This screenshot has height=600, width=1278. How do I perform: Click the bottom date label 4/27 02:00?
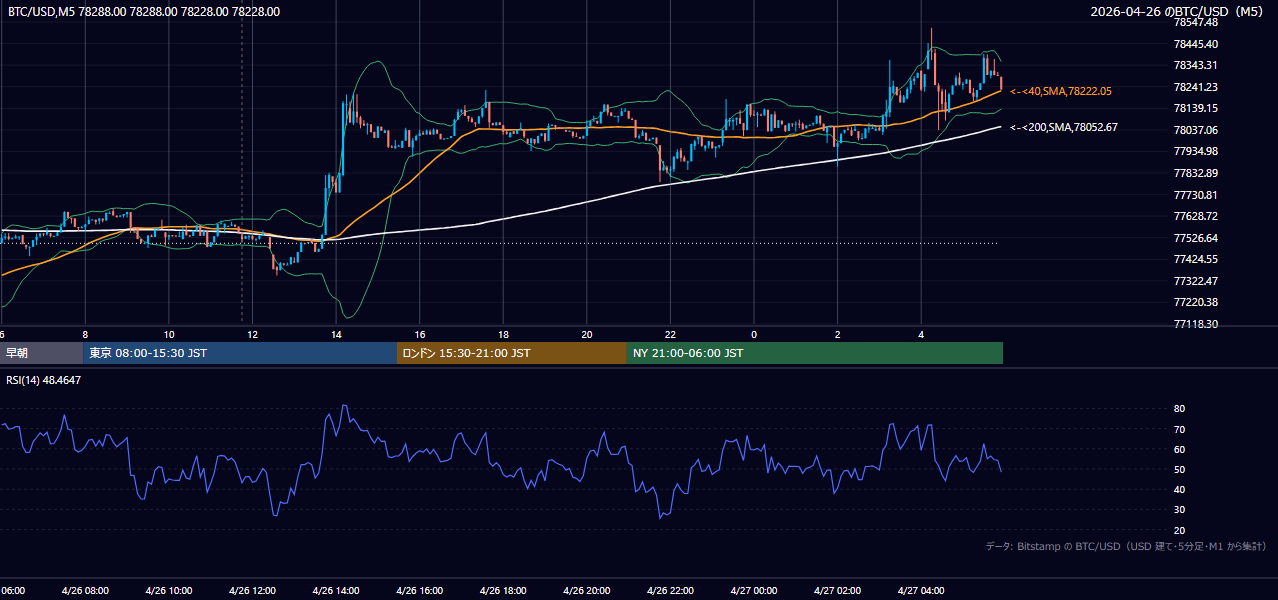coord(837,590)
